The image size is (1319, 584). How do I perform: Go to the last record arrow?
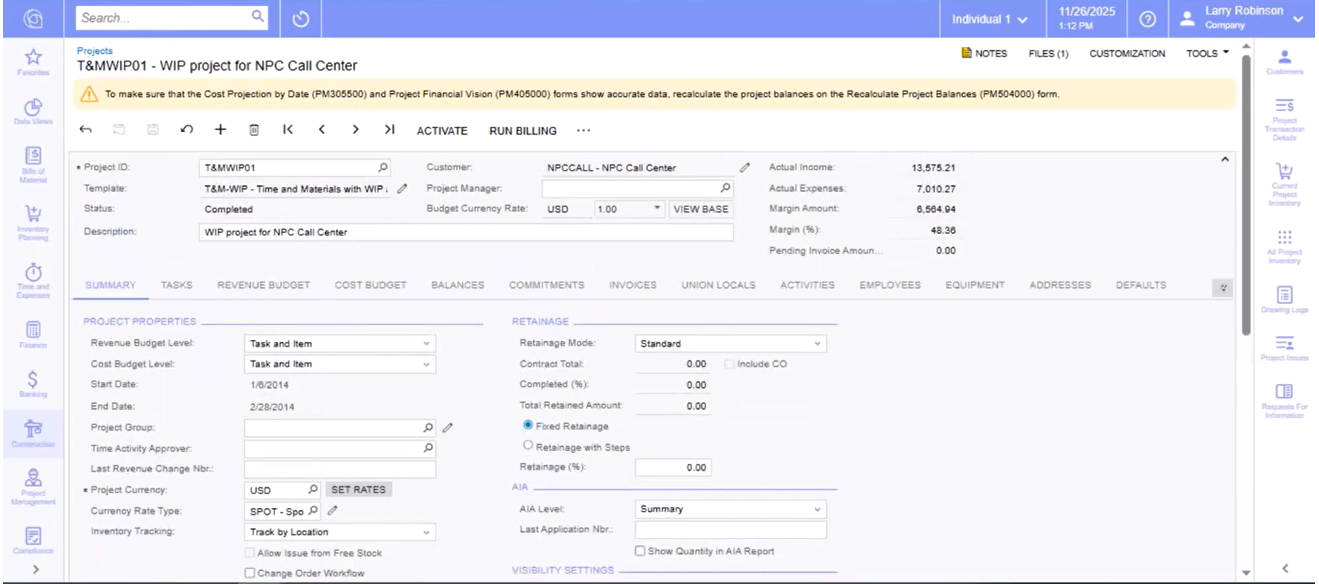pyautogui.click(x=390, y=130)
